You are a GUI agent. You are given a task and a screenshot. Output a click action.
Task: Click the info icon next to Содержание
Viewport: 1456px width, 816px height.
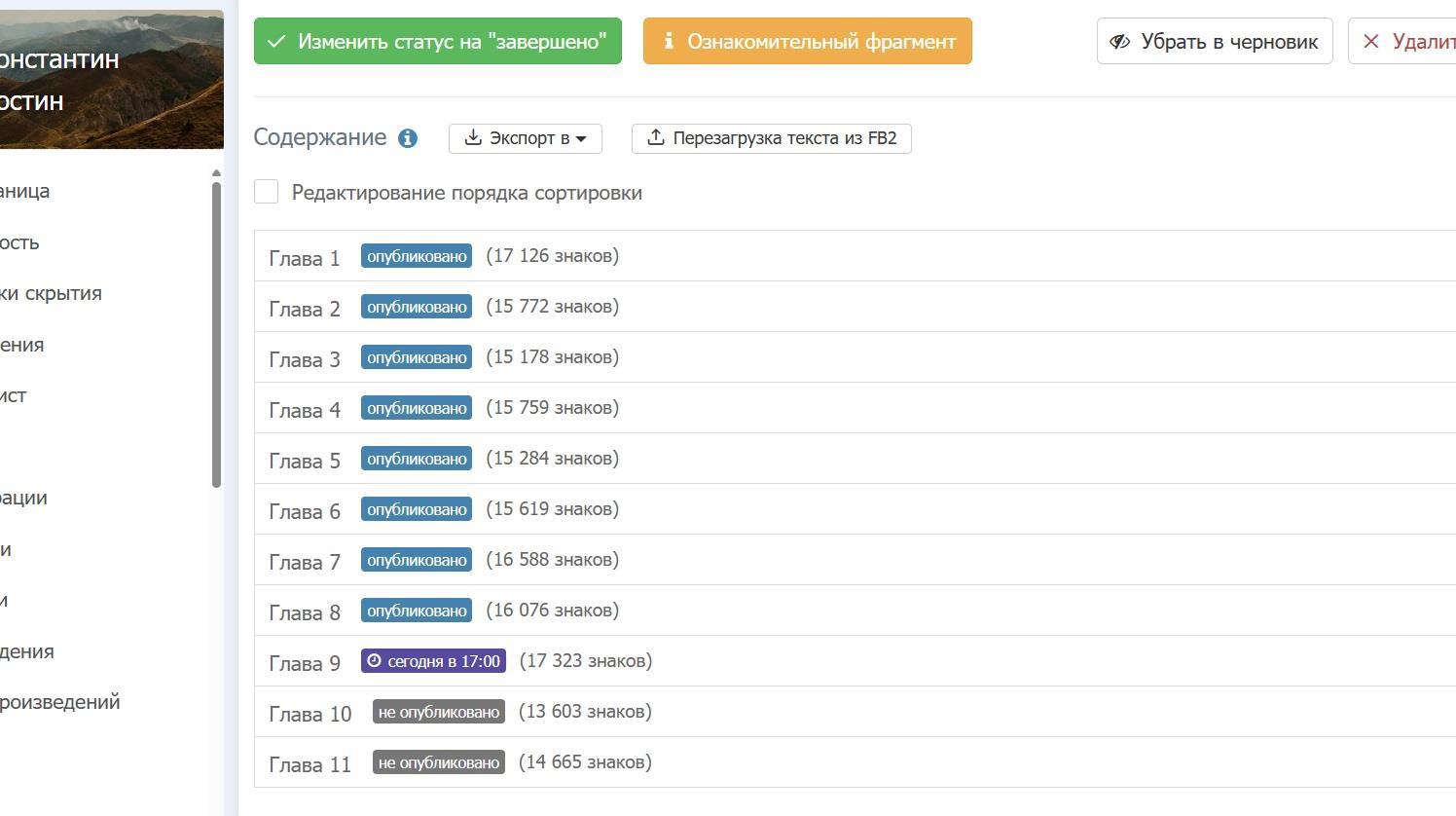click(x=408, y=138)
